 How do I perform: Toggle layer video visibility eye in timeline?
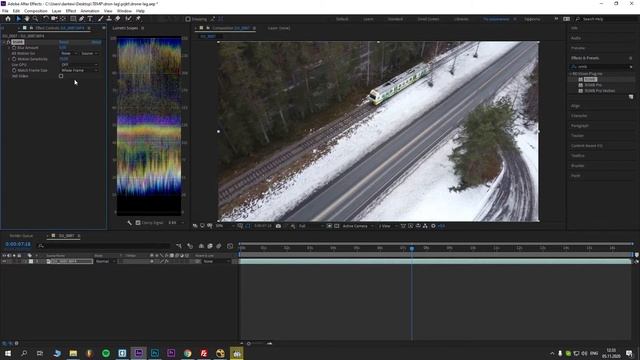tap(4, 261)
